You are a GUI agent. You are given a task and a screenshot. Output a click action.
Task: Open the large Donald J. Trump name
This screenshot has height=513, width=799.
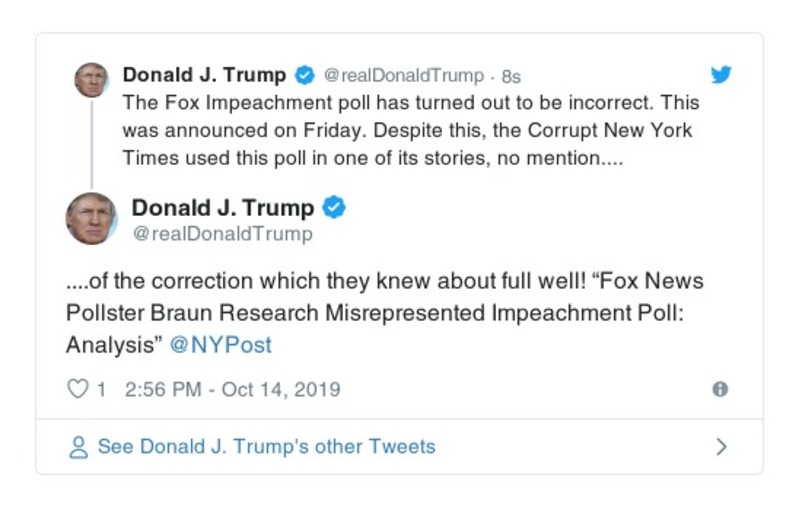click(x=223, y=208)
